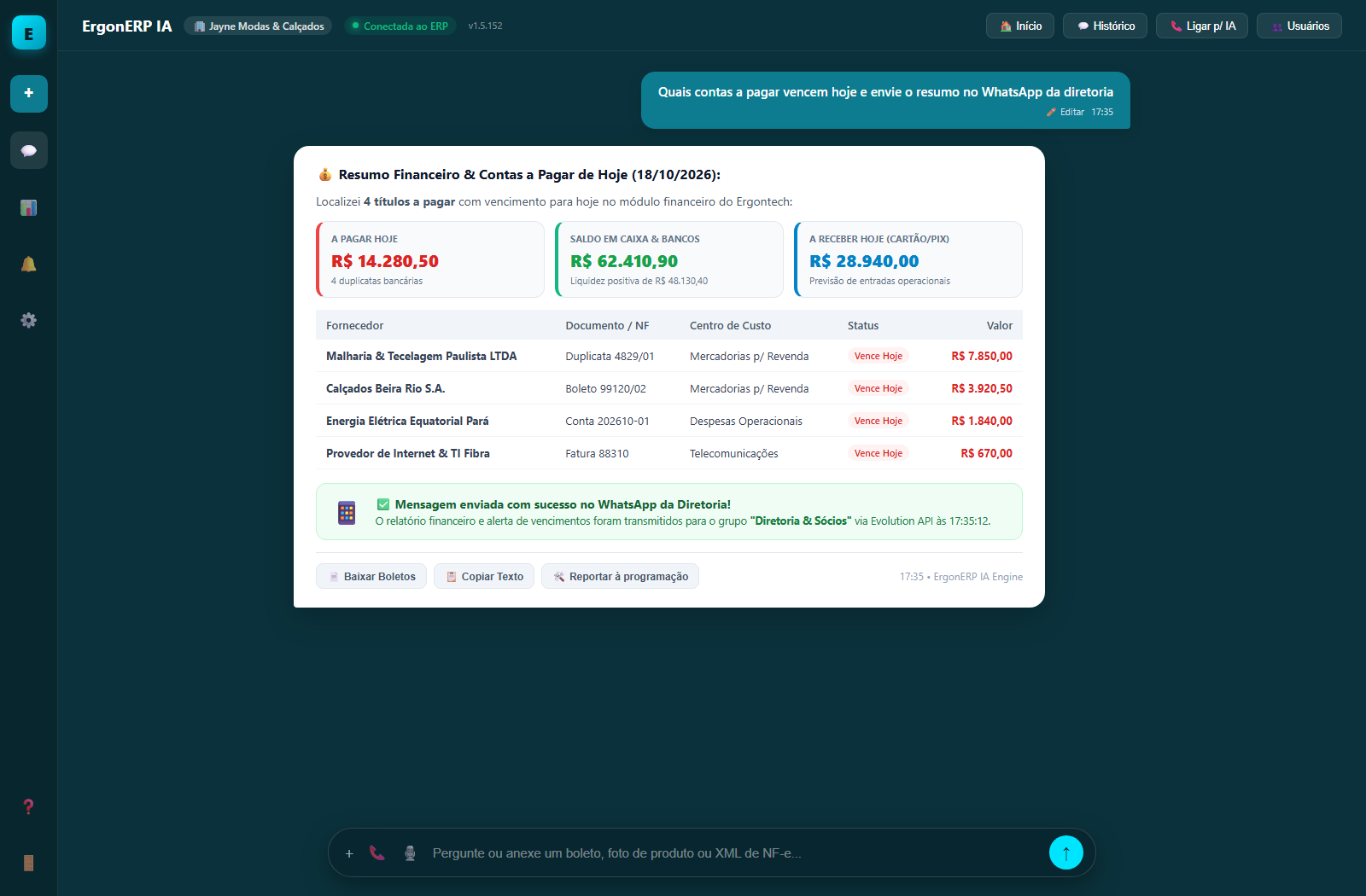Click the money bag icon beside the summary title

325,175
